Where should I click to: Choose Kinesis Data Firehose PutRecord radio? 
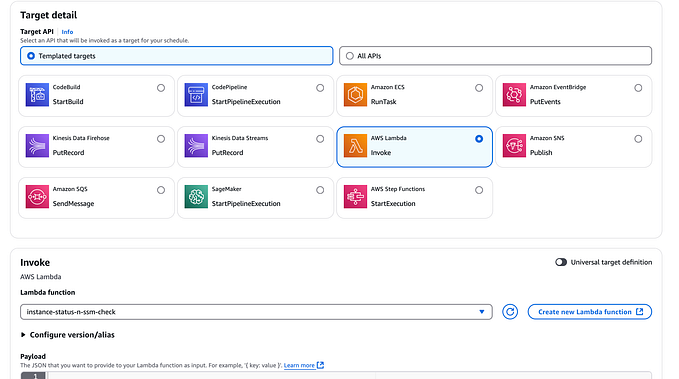click(161, 139)
